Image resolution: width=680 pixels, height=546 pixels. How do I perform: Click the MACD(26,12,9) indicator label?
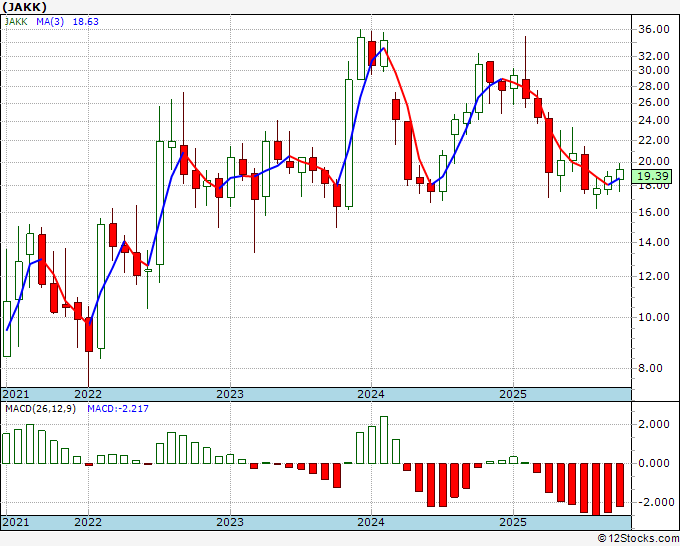(x=40, y=409)
